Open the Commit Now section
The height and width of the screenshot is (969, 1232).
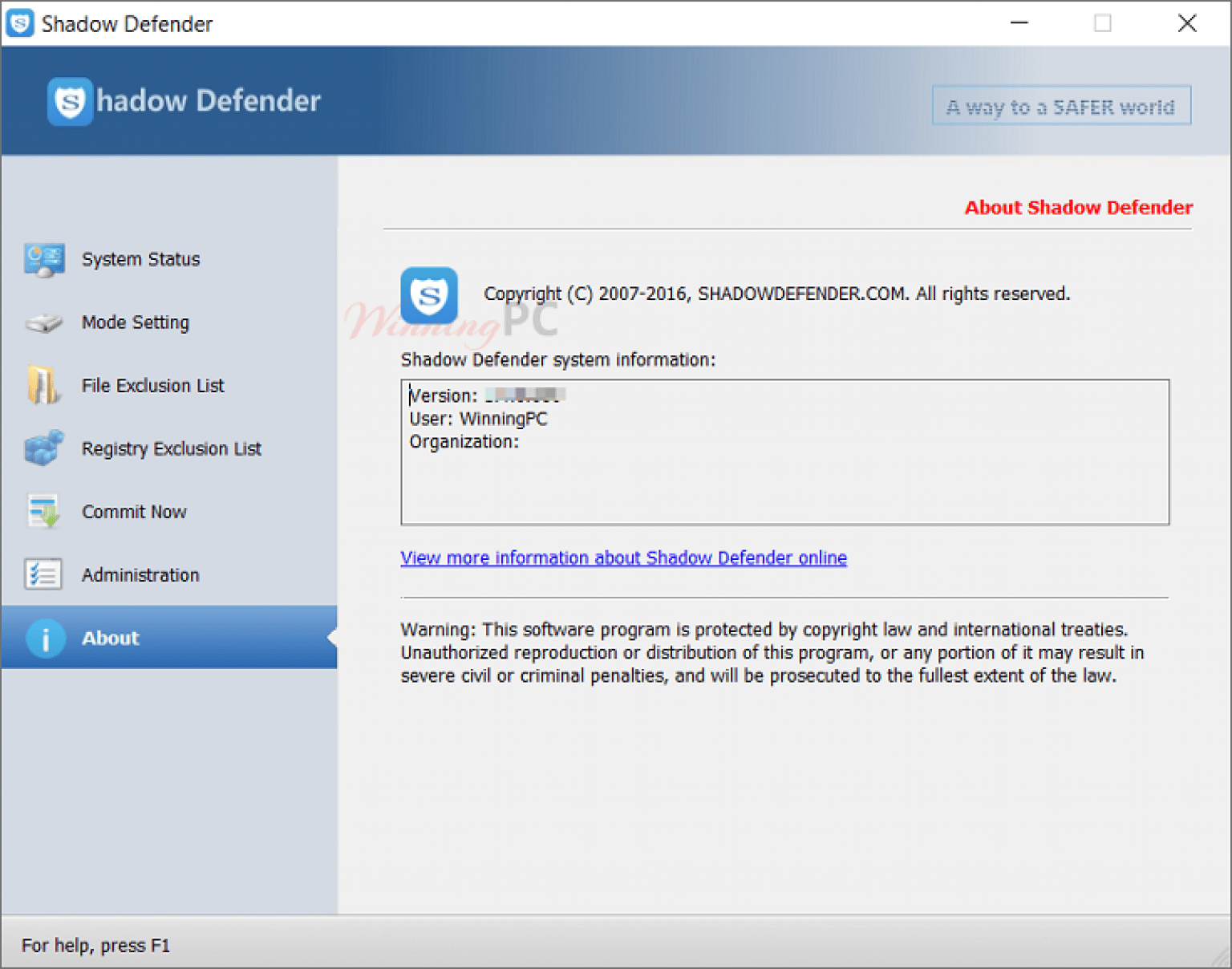[x=134, y=511]
